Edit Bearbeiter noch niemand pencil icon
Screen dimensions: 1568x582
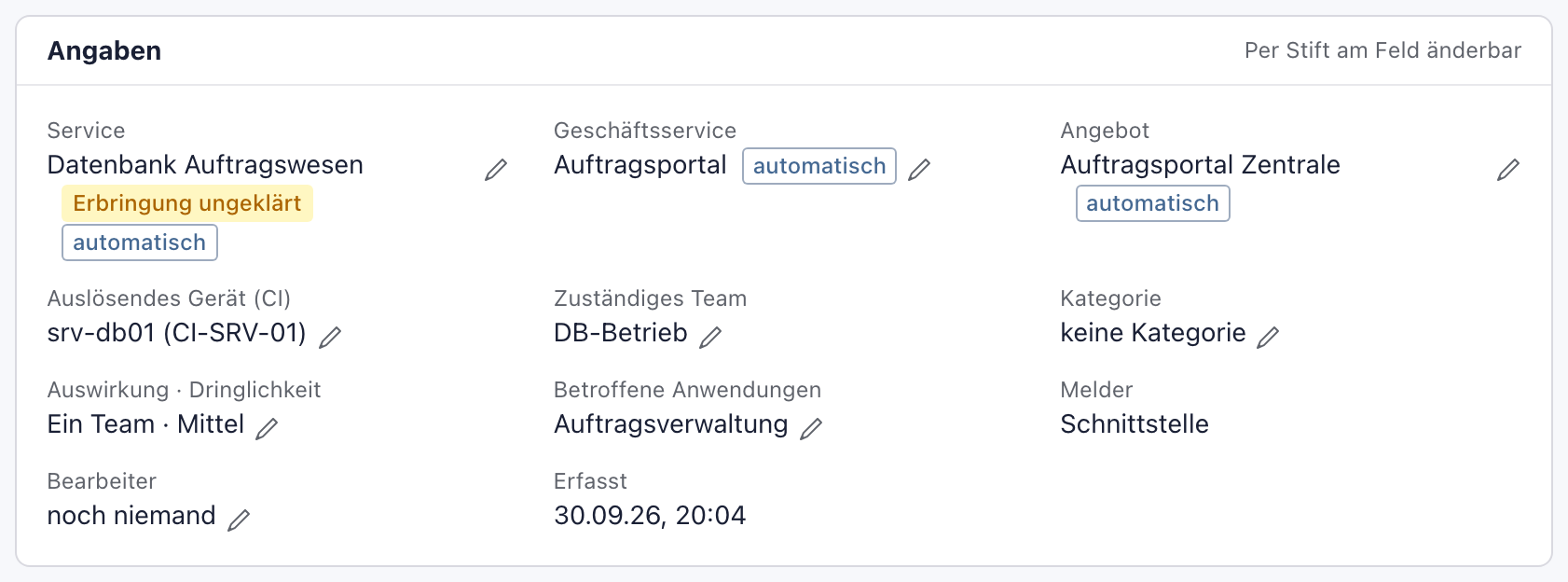pyautogui.click(x=239, y=520)
